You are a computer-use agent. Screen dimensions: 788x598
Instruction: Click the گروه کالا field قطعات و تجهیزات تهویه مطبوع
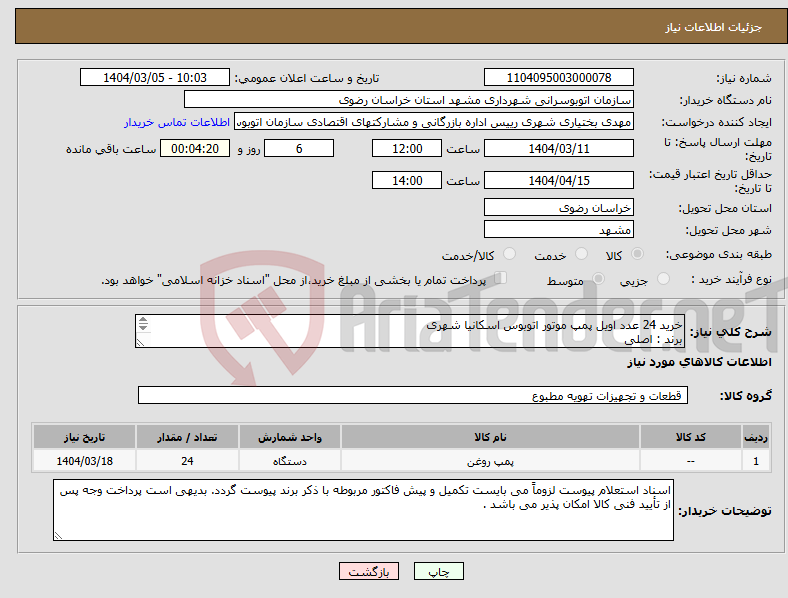pyautogui.click(x=413, y=395)
